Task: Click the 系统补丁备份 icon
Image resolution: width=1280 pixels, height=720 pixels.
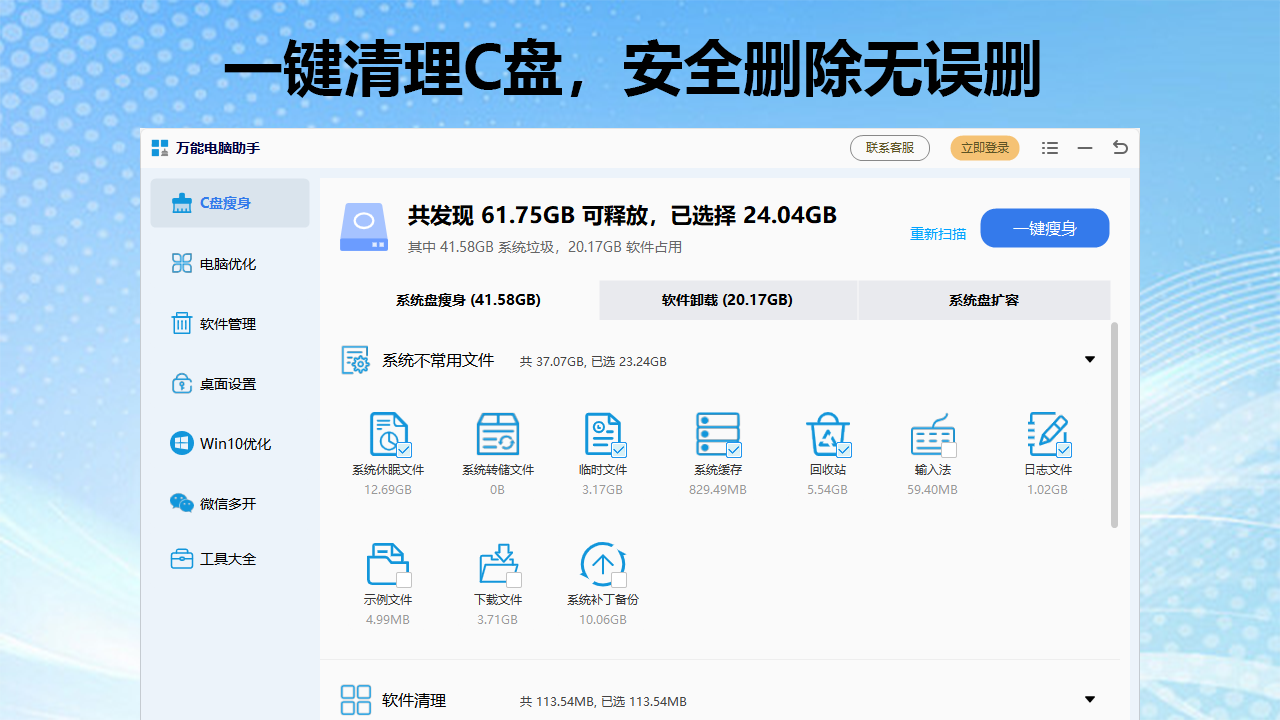Action: (x=602, y=563)
